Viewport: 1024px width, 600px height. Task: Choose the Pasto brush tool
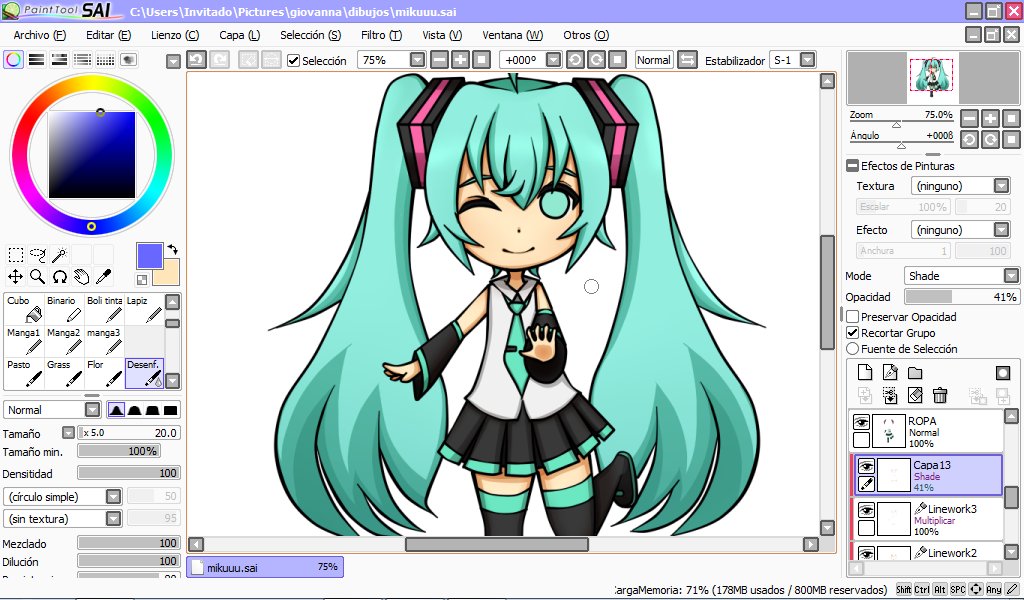pos(24,373)
